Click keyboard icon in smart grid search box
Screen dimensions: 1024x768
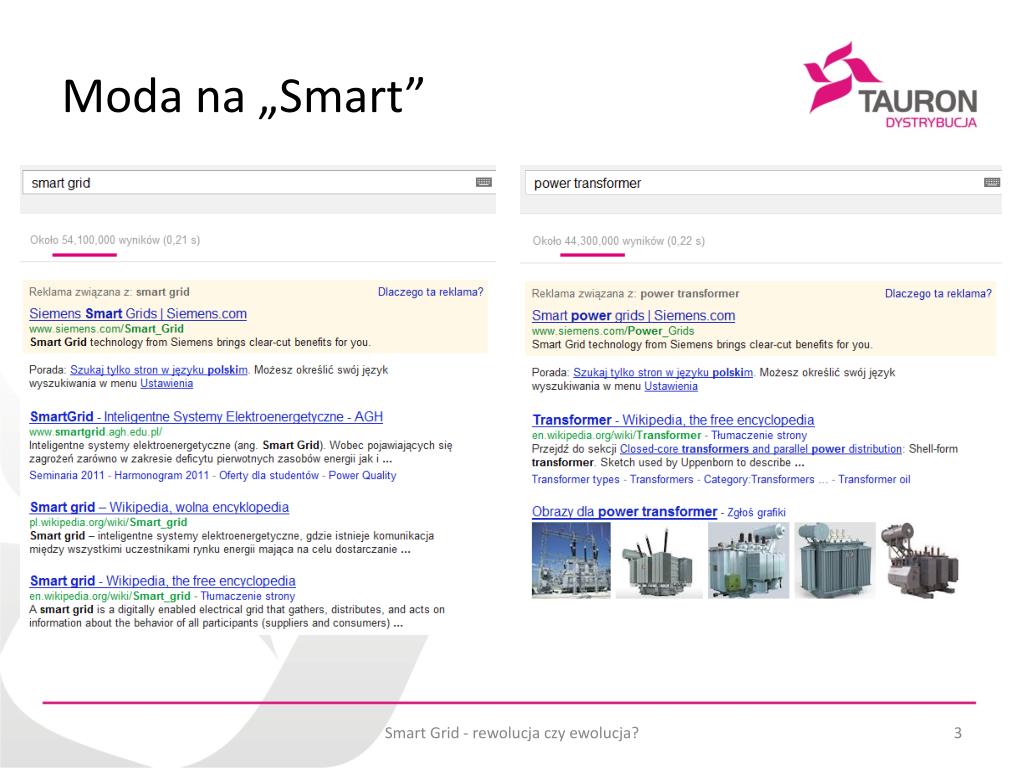coord(484,182)
